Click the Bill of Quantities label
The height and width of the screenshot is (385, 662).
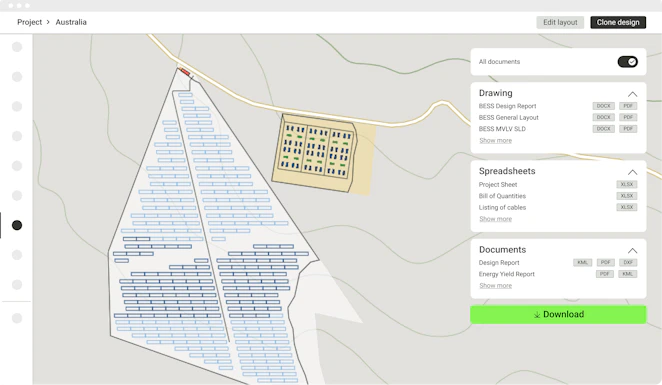click(502, 196)
